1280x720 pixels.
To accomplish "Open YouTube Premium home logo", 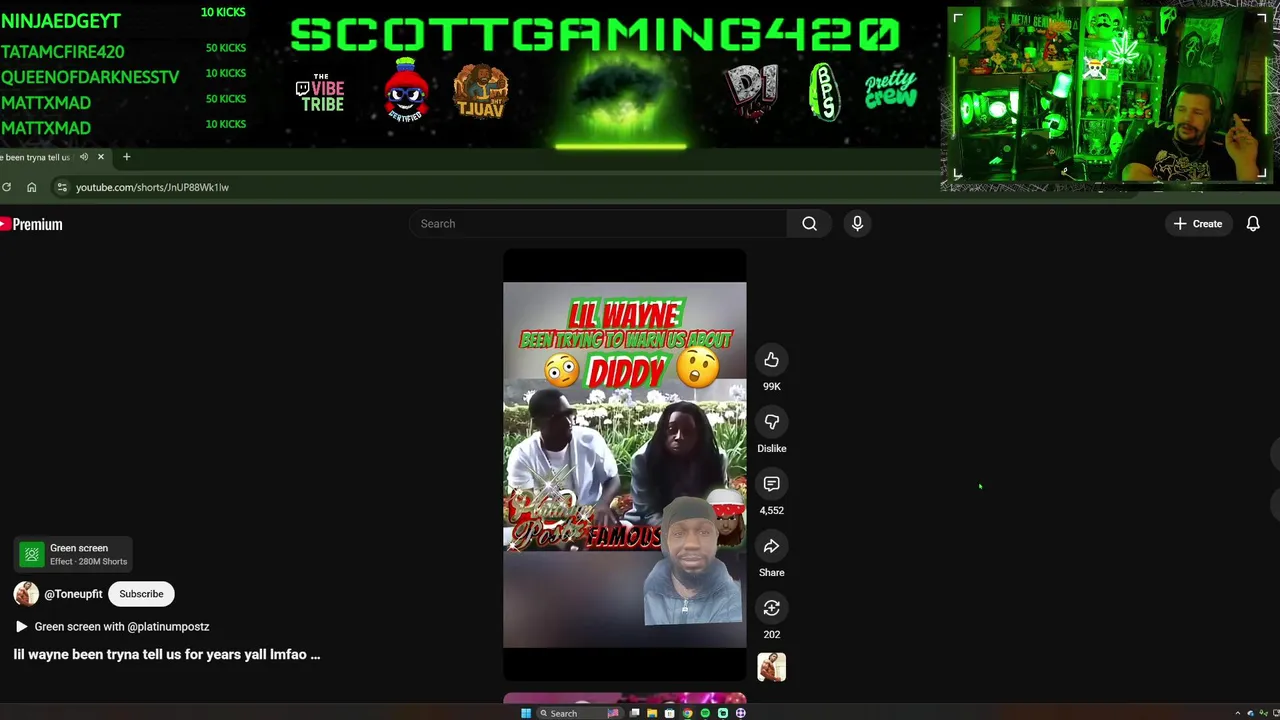I will (31, 224).
